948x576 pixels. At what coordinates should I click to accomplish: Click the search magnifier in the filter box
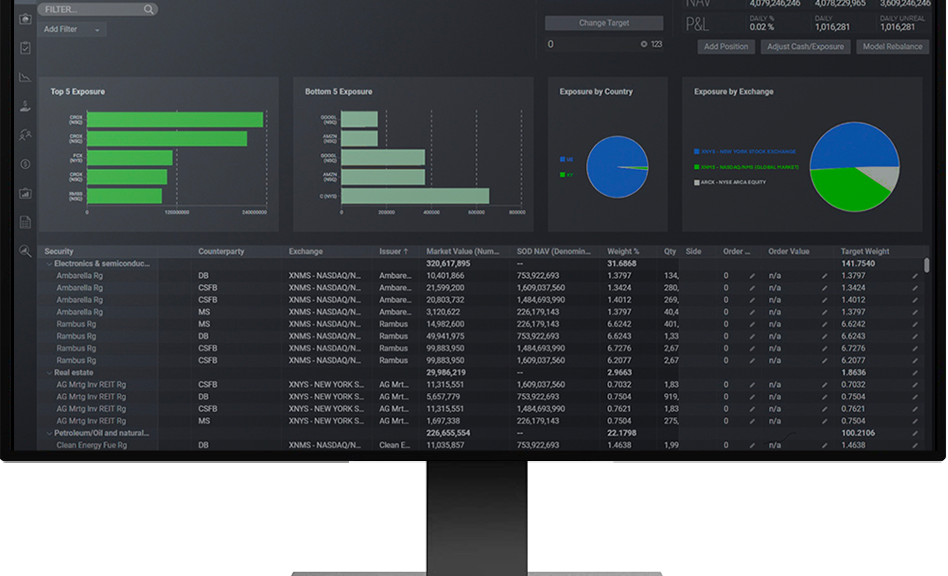coord(149,9)
